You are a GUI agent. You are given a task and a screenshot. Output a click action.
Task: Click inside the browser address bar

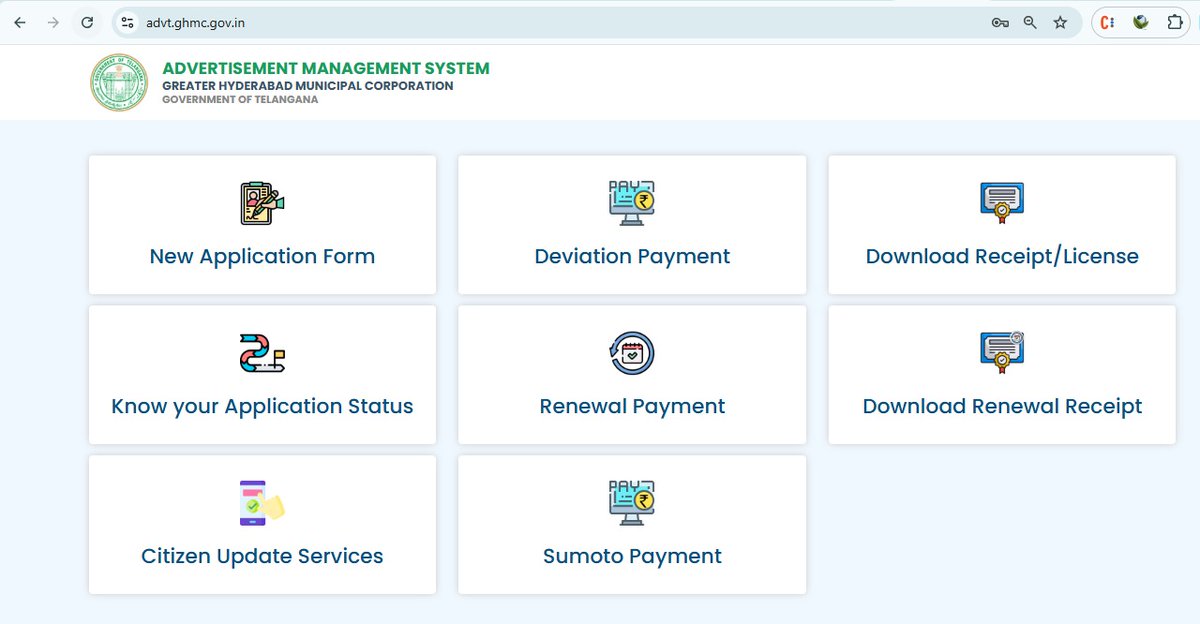click(400, 22)
